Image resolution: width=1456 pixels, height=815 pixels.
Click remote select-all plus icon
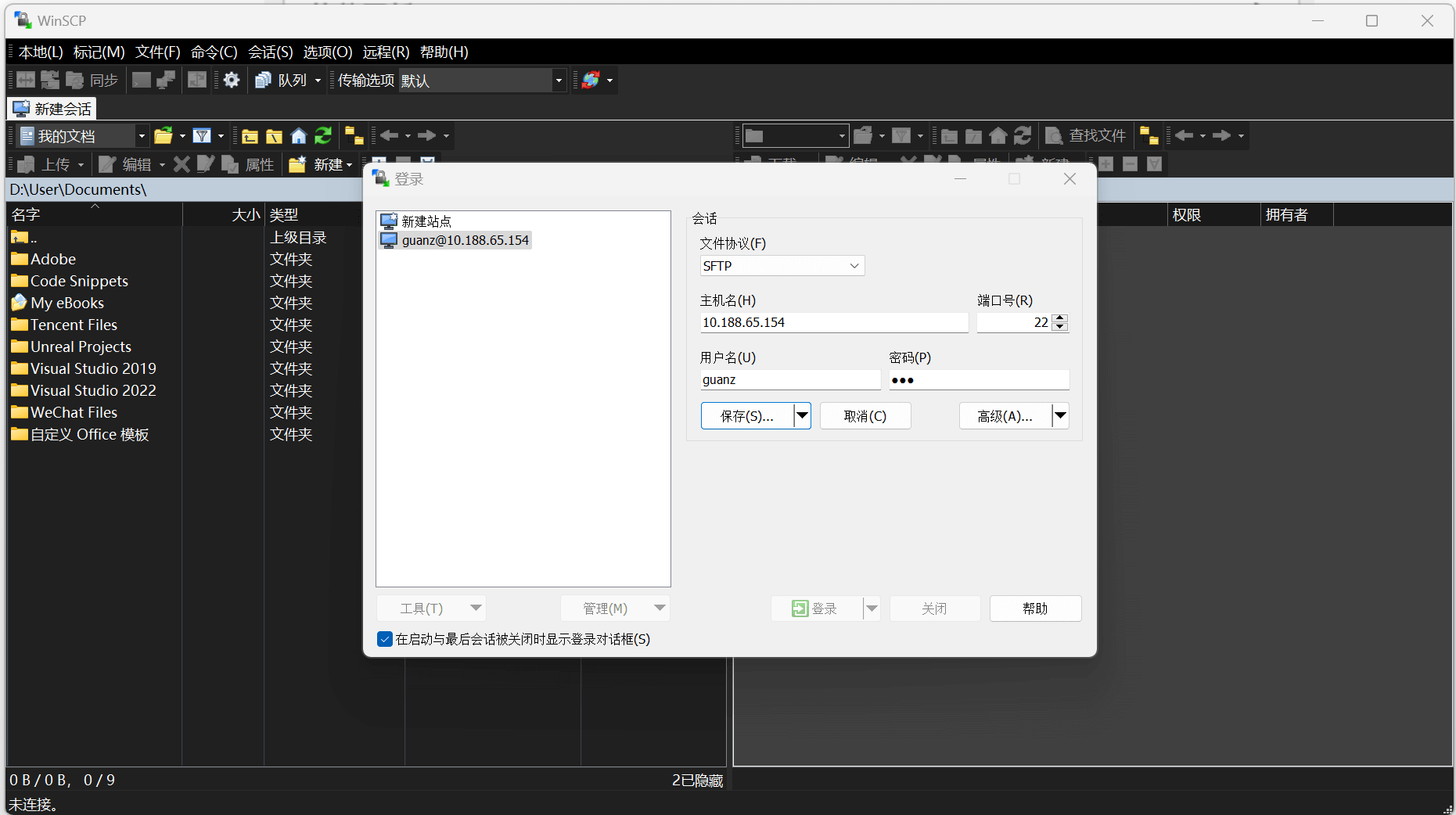[1105, 164]
